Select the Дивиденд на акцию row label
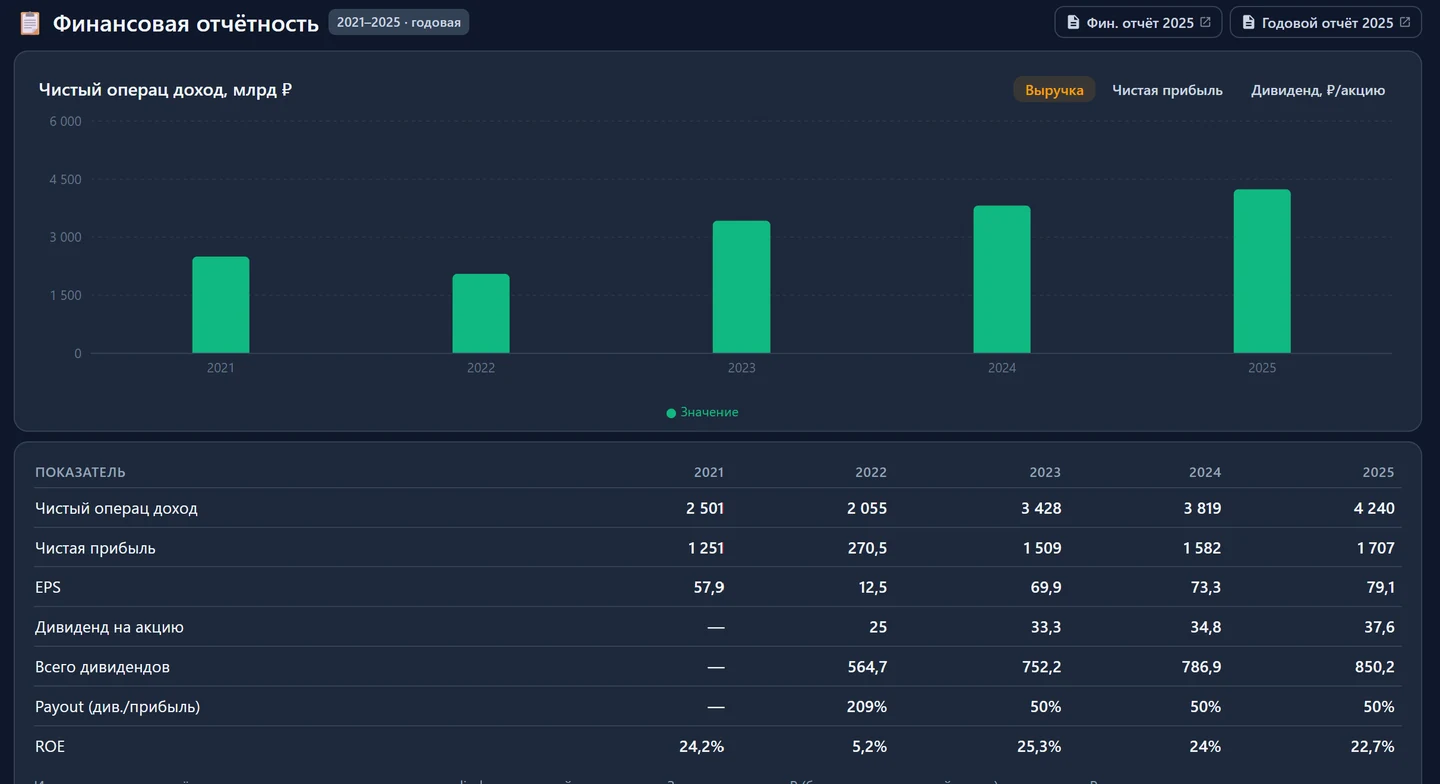 pyautogui.click(x=109, y=627)
